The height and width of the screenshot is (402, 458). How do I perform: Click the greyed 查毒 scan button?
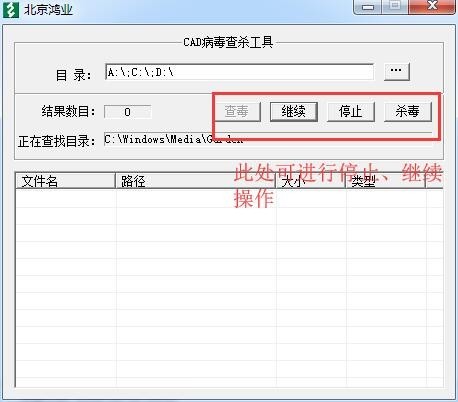pos(236,111)
